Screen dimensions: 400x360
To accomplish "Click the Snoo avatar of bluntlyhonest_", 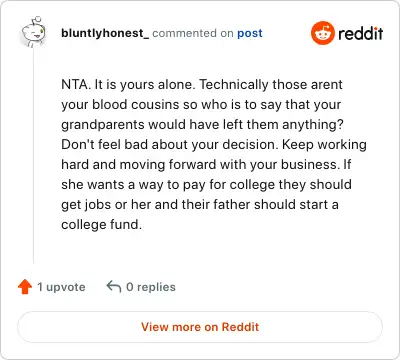I will [x=33, y=32].
